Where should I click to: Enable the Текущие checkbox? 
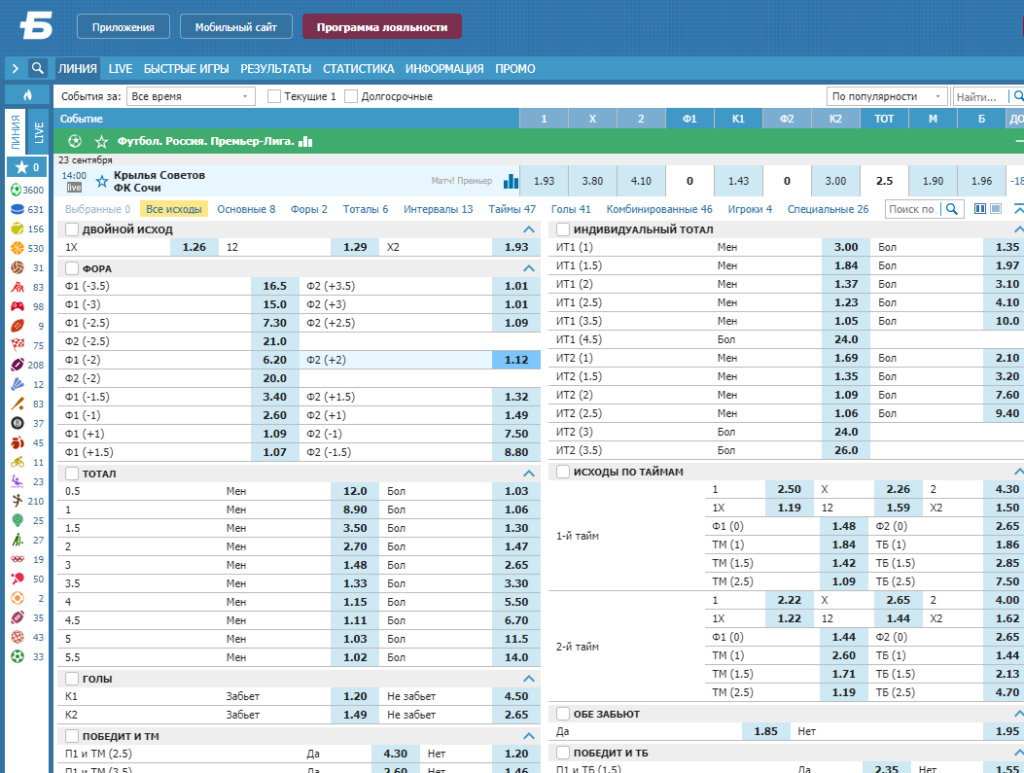tap(274, 96)
